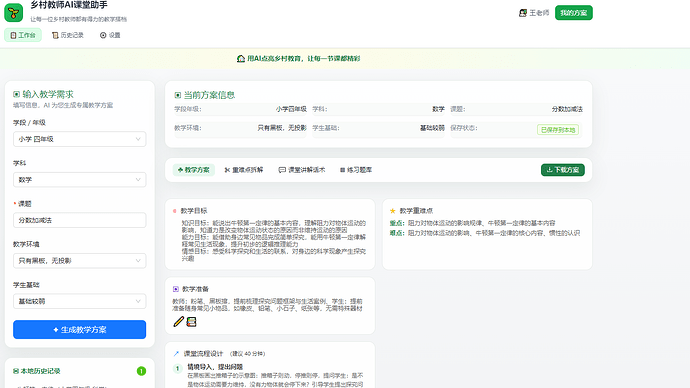Image resolution: width=690 pixels, height=388 pixels.
Task: Click the books emoji in 教学准备 card
Action: coord(191,322)
